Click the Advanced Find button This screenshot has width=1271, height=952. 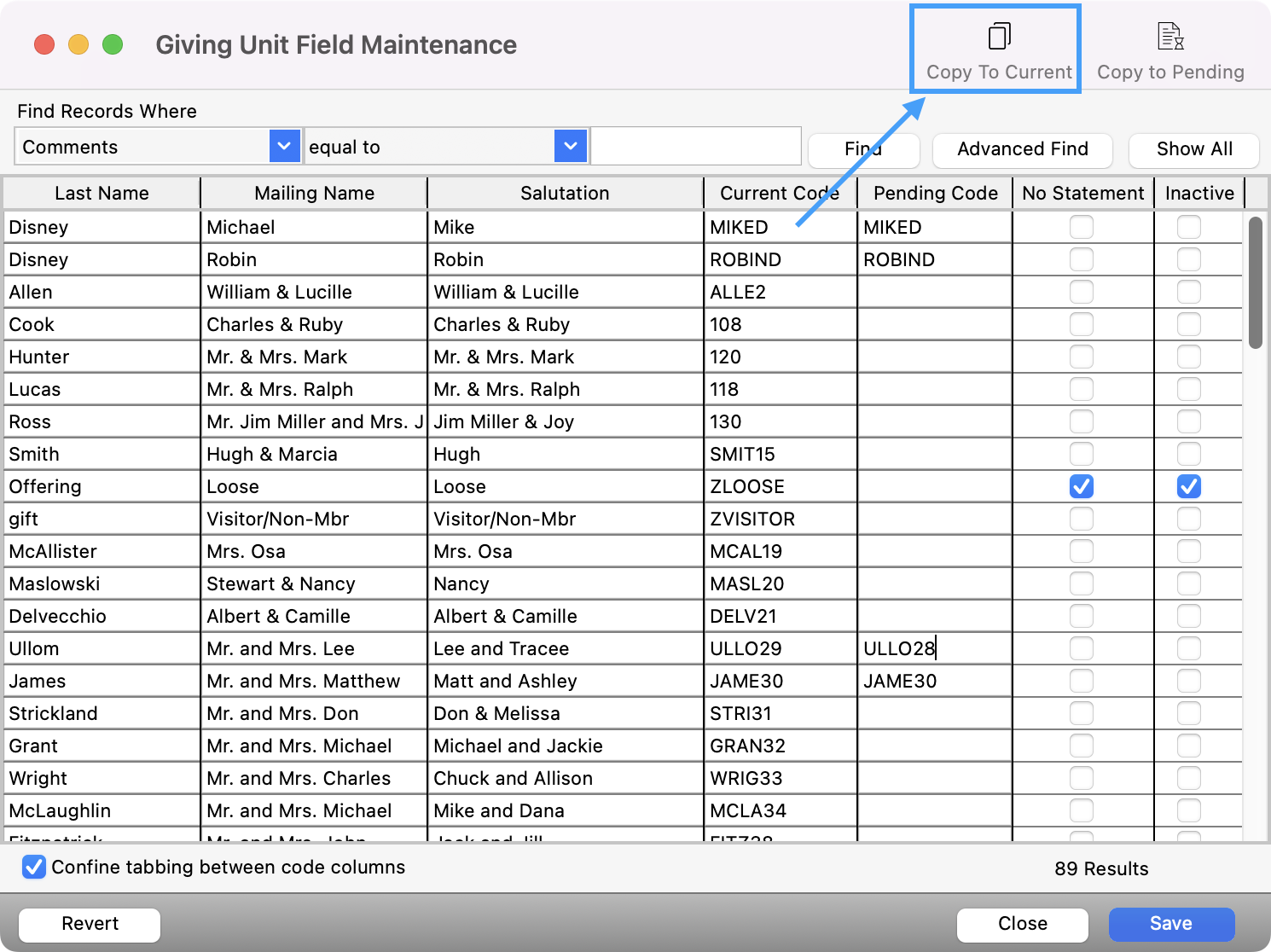[x=1022, y=149]
